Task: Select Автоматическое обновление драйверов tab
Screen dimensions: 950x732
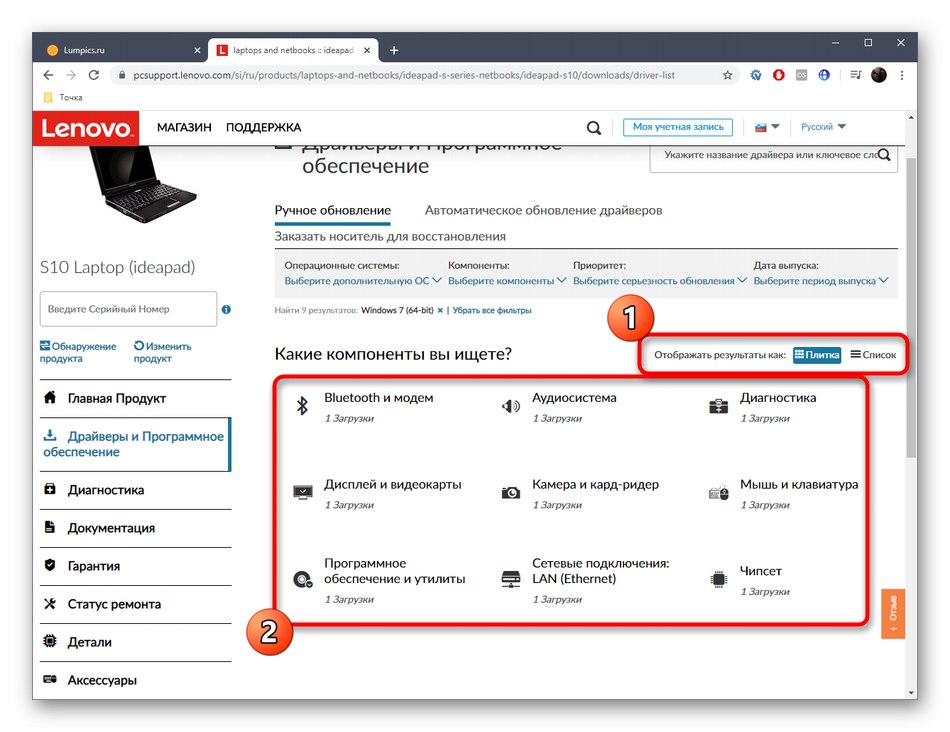Action: (x=543, y=211)
